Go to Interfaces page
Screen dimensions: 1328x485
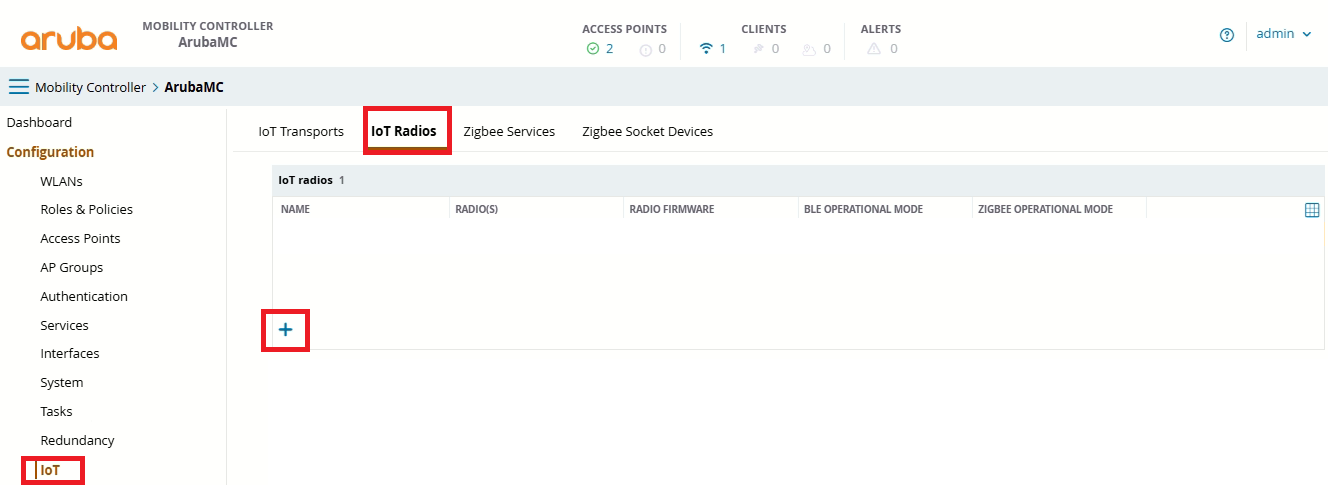coord(70,353)
